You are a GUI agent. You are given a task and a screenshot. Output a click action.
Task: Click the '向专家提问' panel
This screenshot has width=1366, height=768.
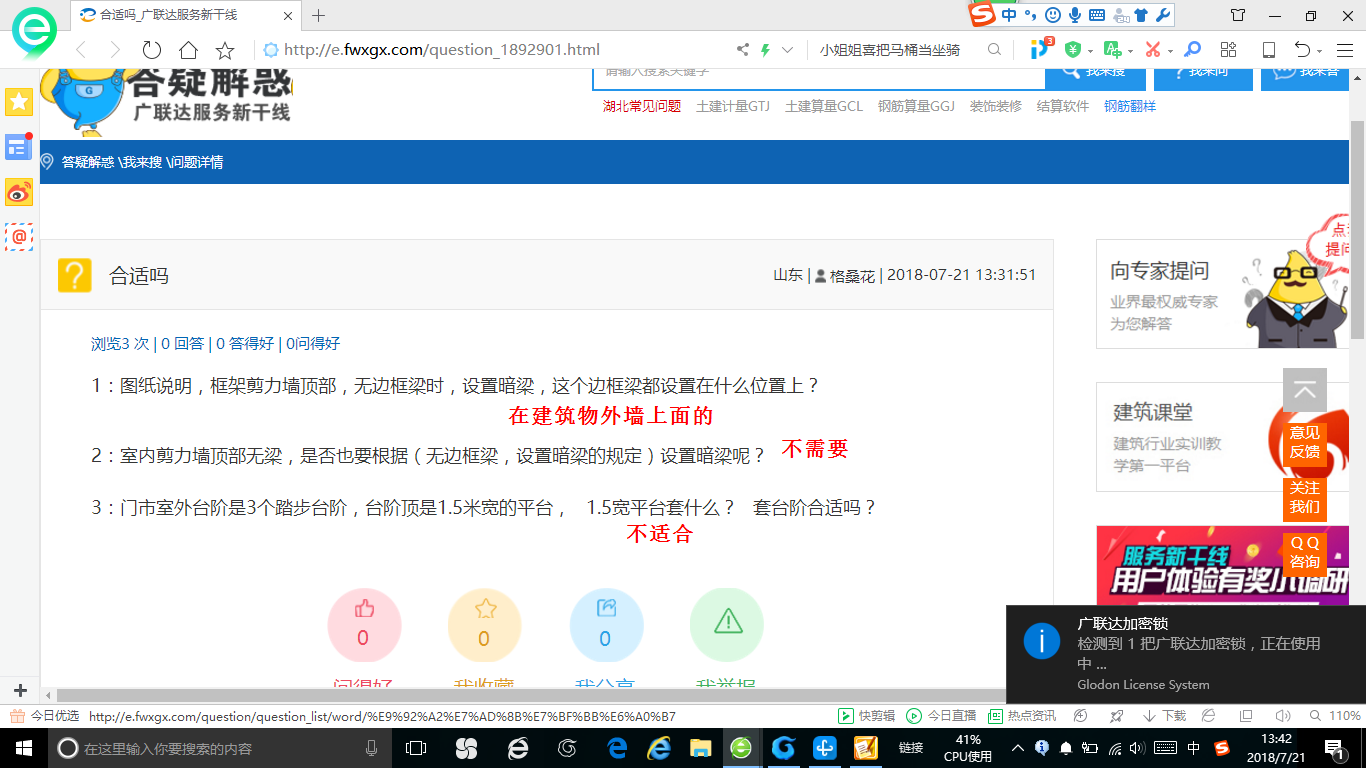1222,294
